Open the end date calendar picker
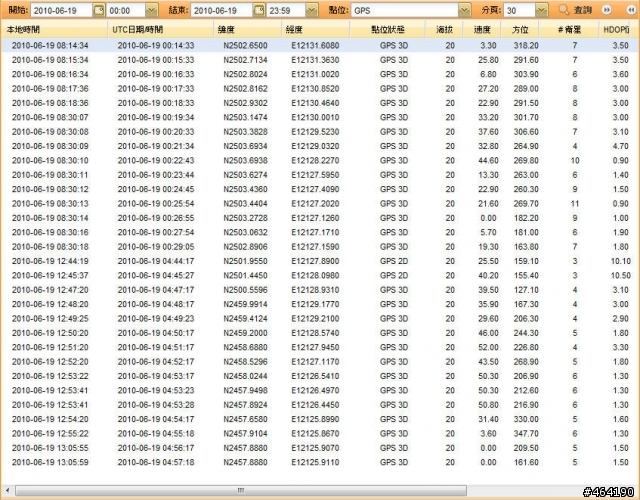Image resolution: width=640 pixels, height=500 pixels. tap(259, 10)
